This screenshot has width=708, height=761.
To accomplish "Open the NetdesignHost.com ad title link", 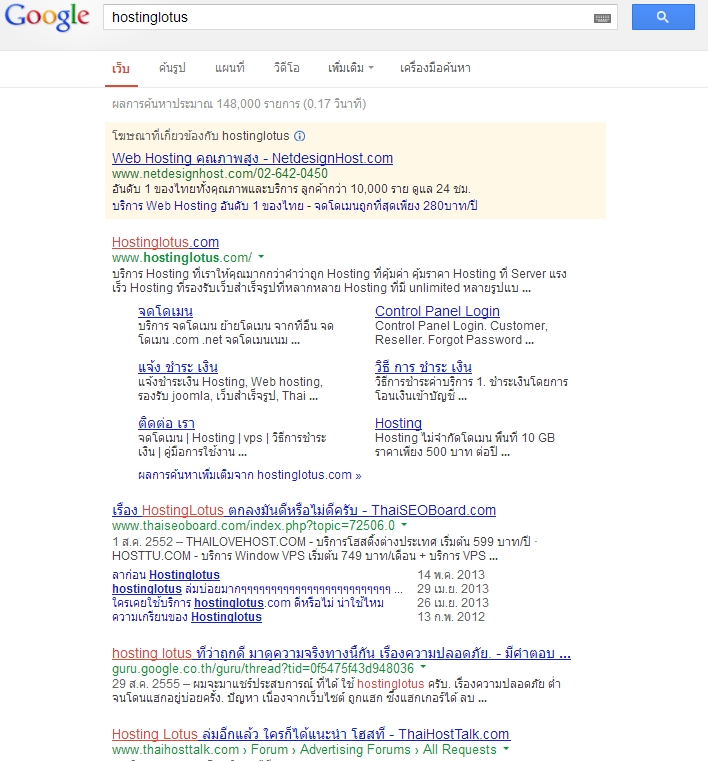I will click(252, 158).
